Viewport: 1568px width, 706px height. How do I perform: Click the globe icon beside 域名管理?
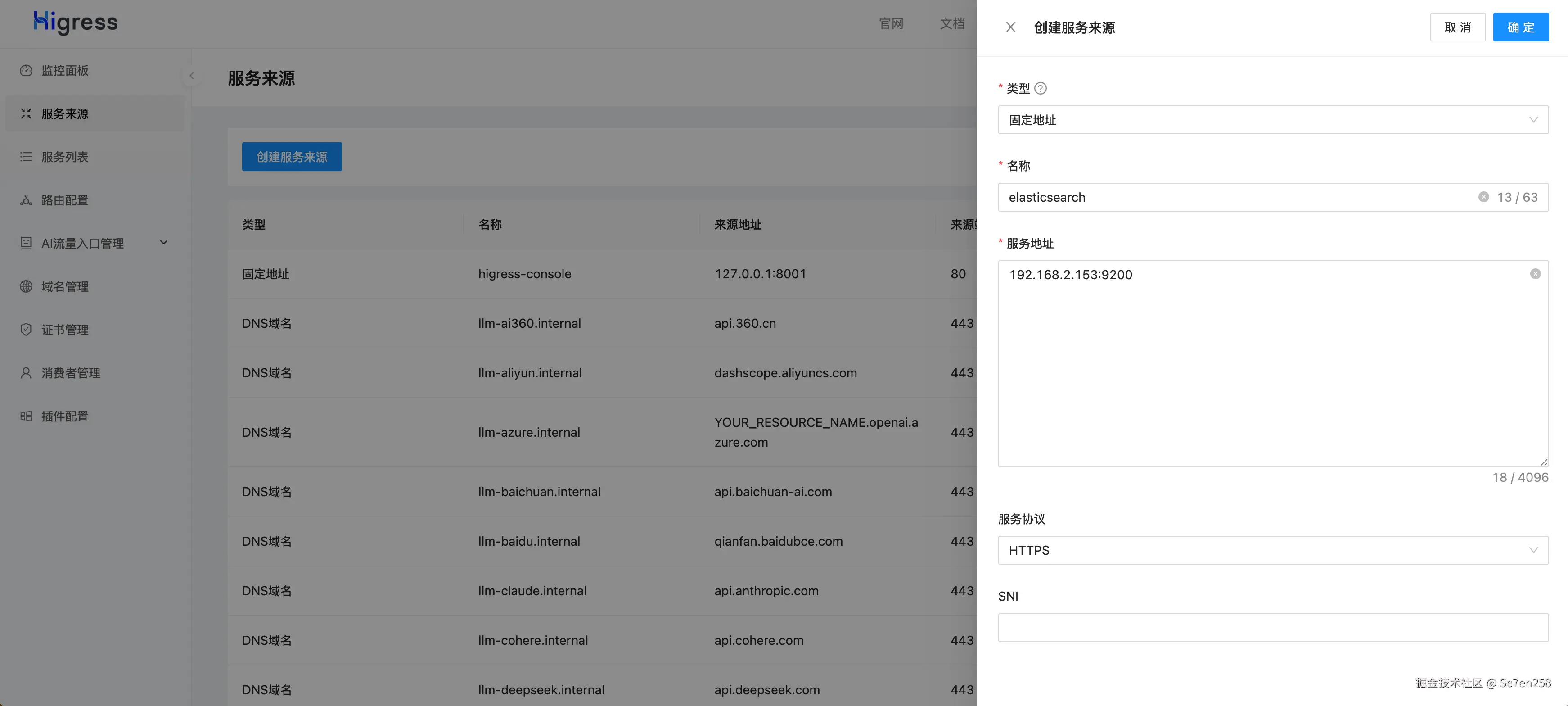26,286
